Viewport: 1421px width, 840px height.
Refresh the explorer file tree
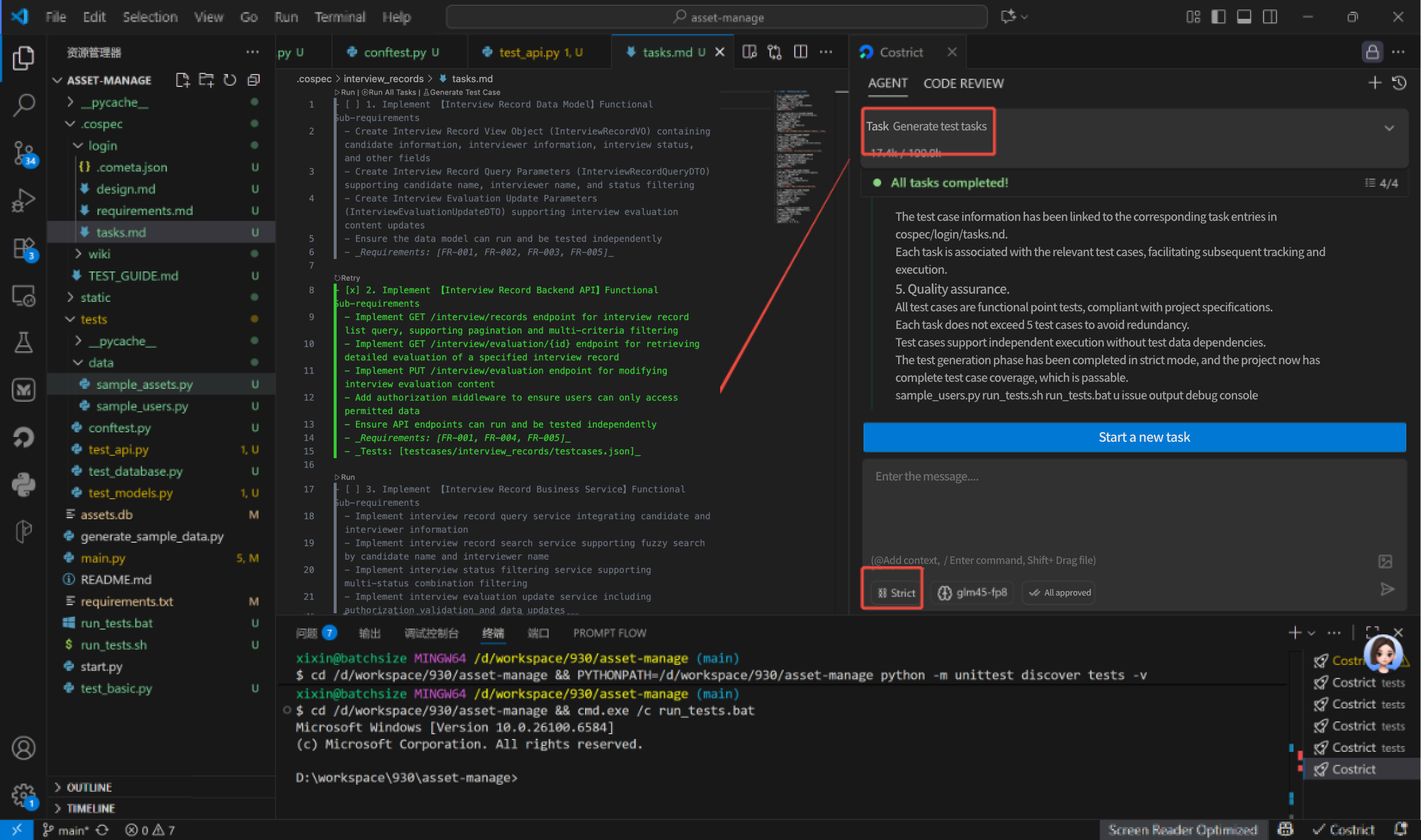pyautogui.click(x=230, y=80)
